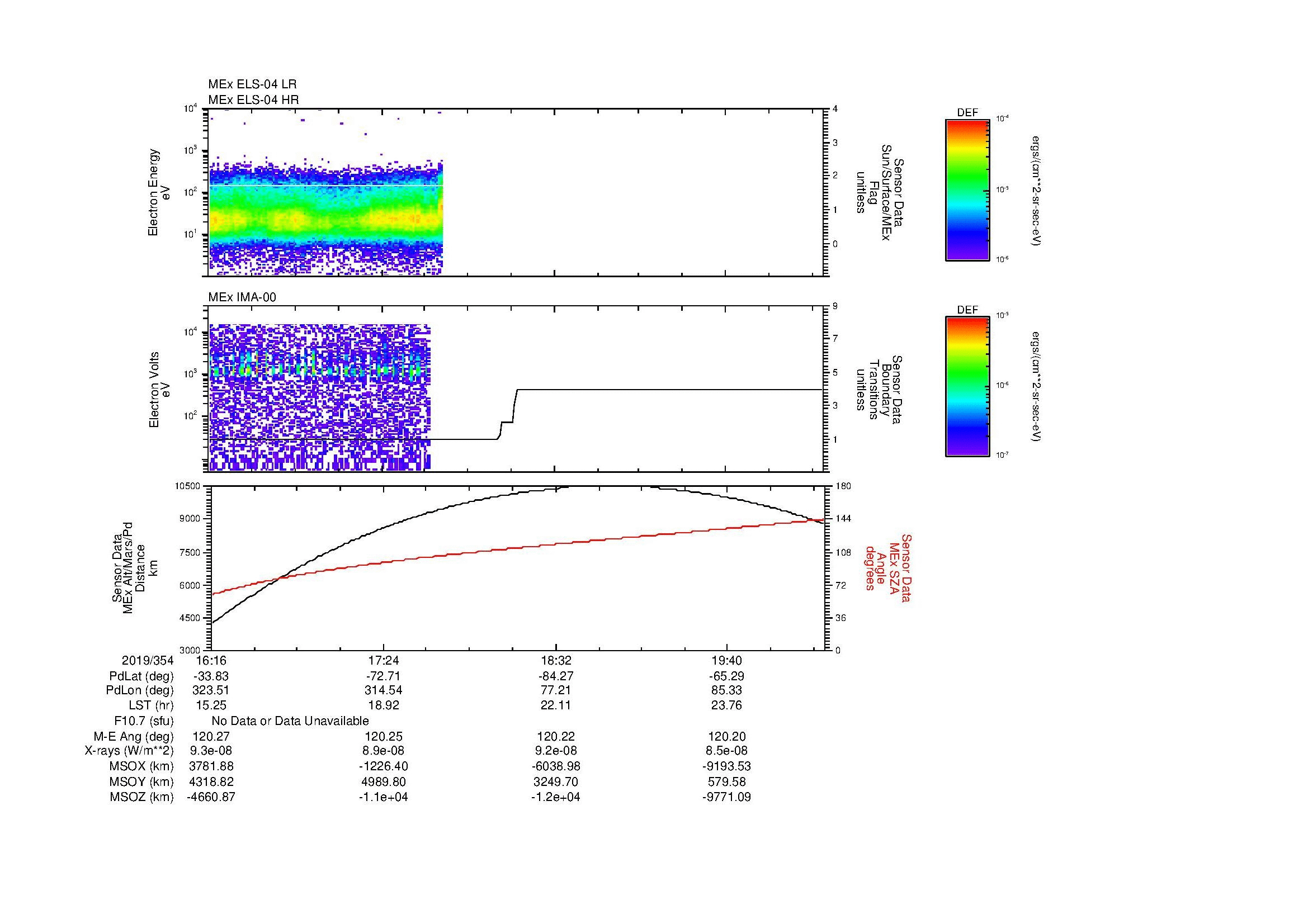Click the 'MEx ELS-04 LR' panel title
The width and height of the screenshot is (1308, 924).
[x=252, y=84]
